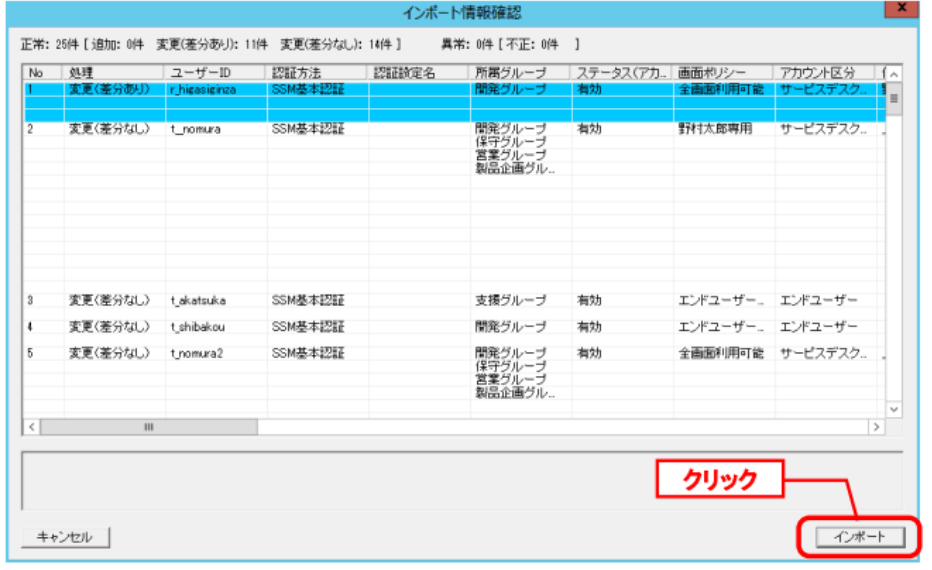This screenshot has width=932, height=570.
Task: Select the t_shibakou user ID cell
Action: [197, 327]
